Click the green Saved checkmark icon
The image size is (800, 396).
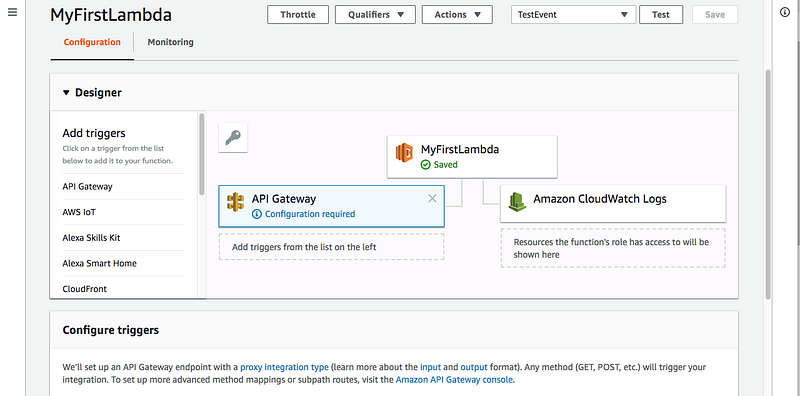(x=426, y=165)
